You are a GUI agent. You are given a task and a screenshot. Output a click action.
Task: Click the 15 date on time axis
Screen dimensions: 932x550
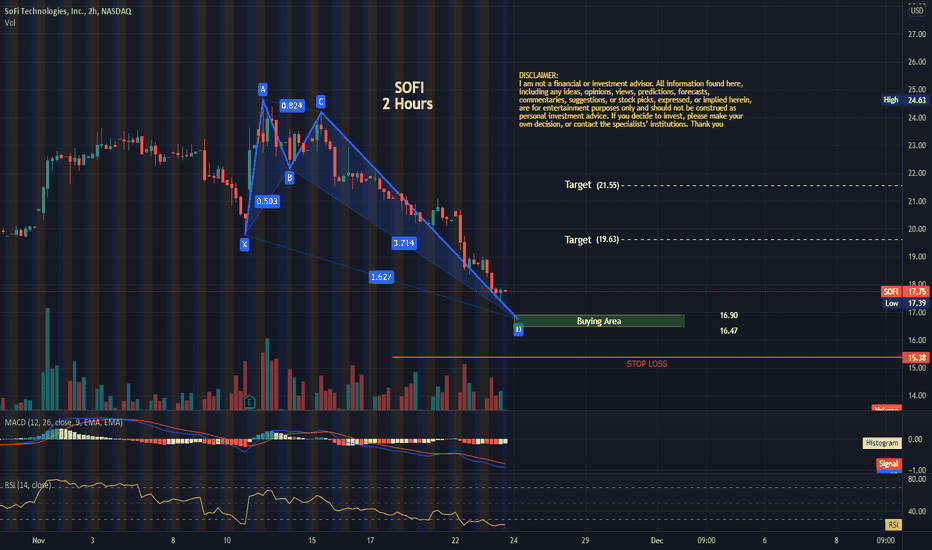point(312,540)
